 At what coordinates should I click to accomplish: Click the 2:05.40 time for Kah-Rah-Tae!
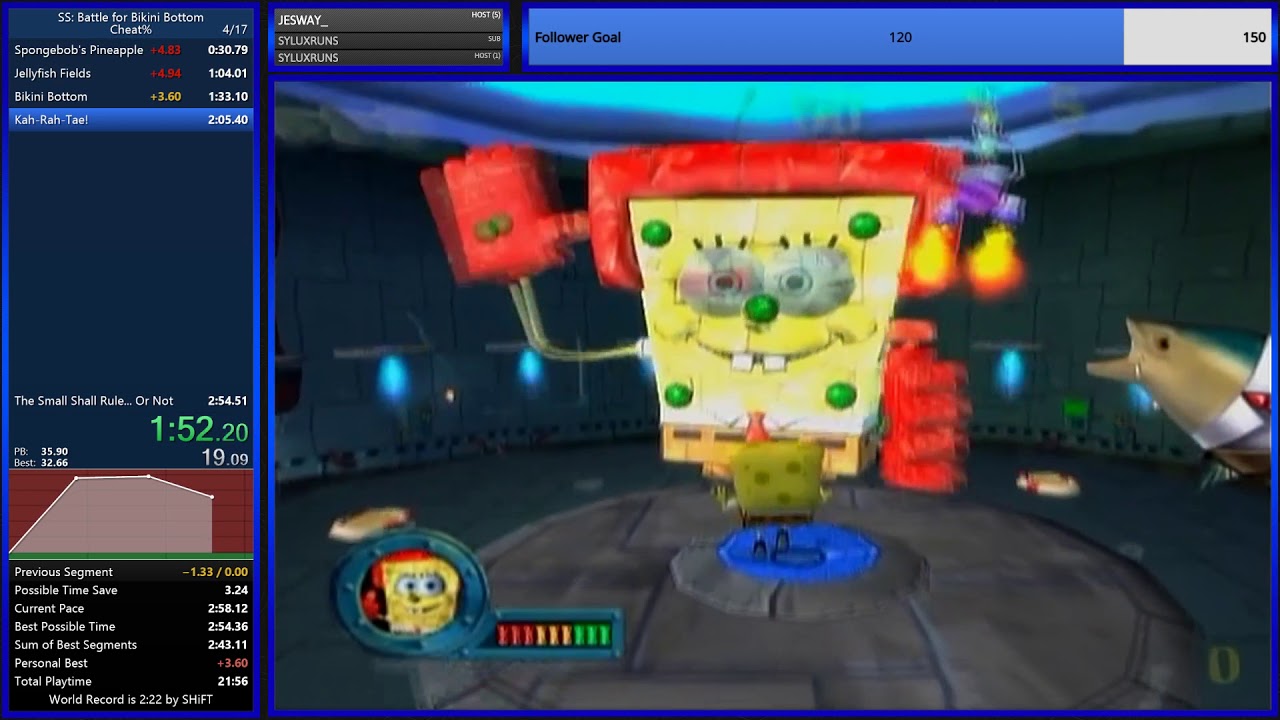[x=228, y=120]
